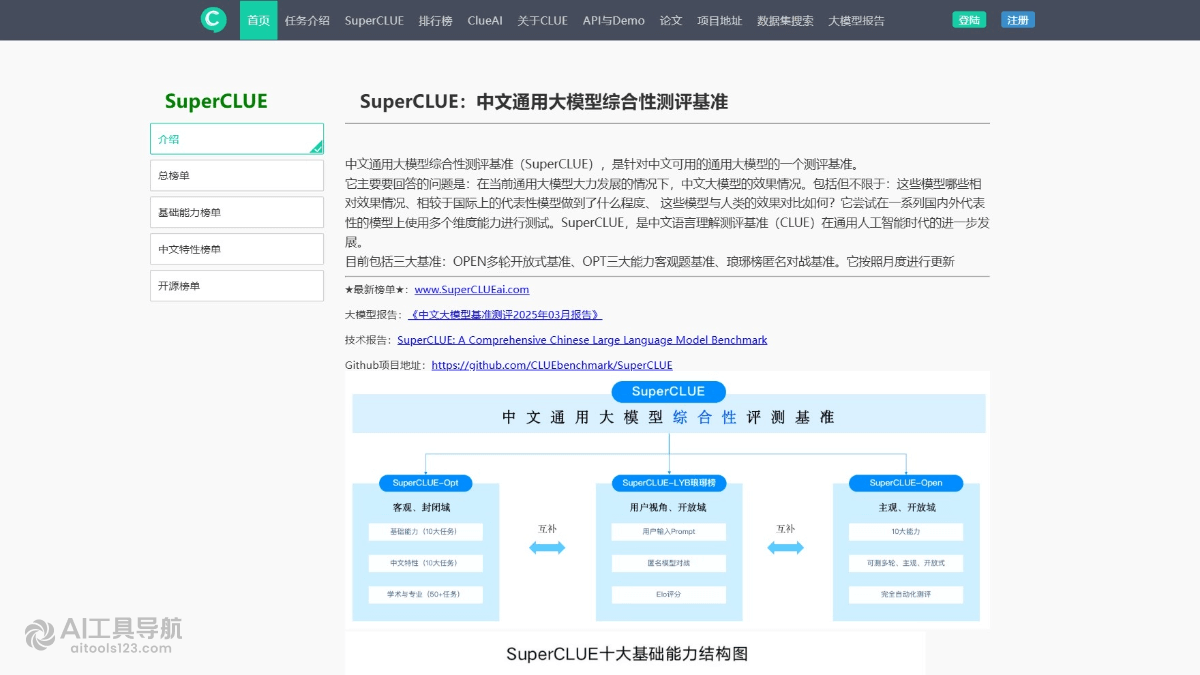Click the Elo评分 box
Screen dimensions: 1200x675
coord(668,594)
